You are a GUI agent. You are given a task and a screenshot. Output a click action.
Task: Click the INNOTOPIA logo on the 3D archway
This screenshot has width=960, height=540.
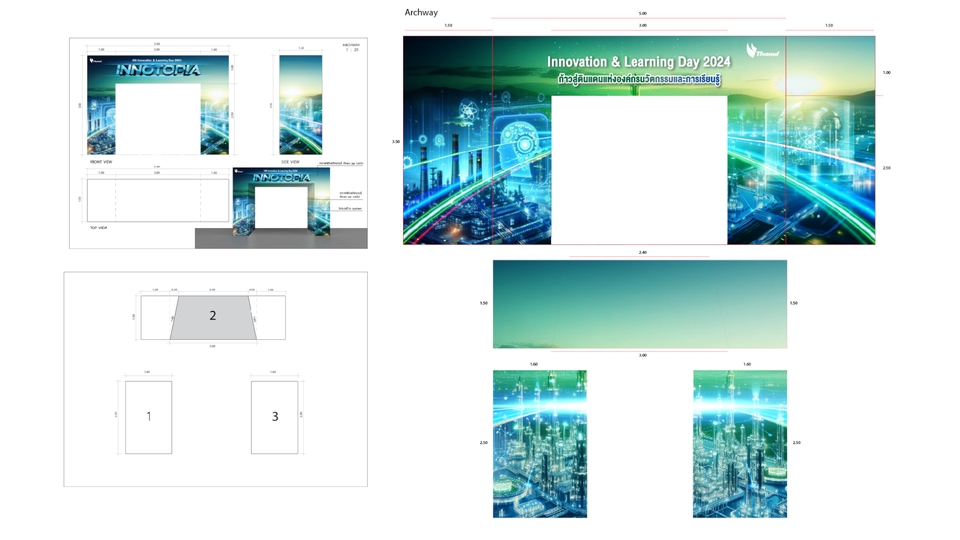pyautogui.click(x=281, y=178)
